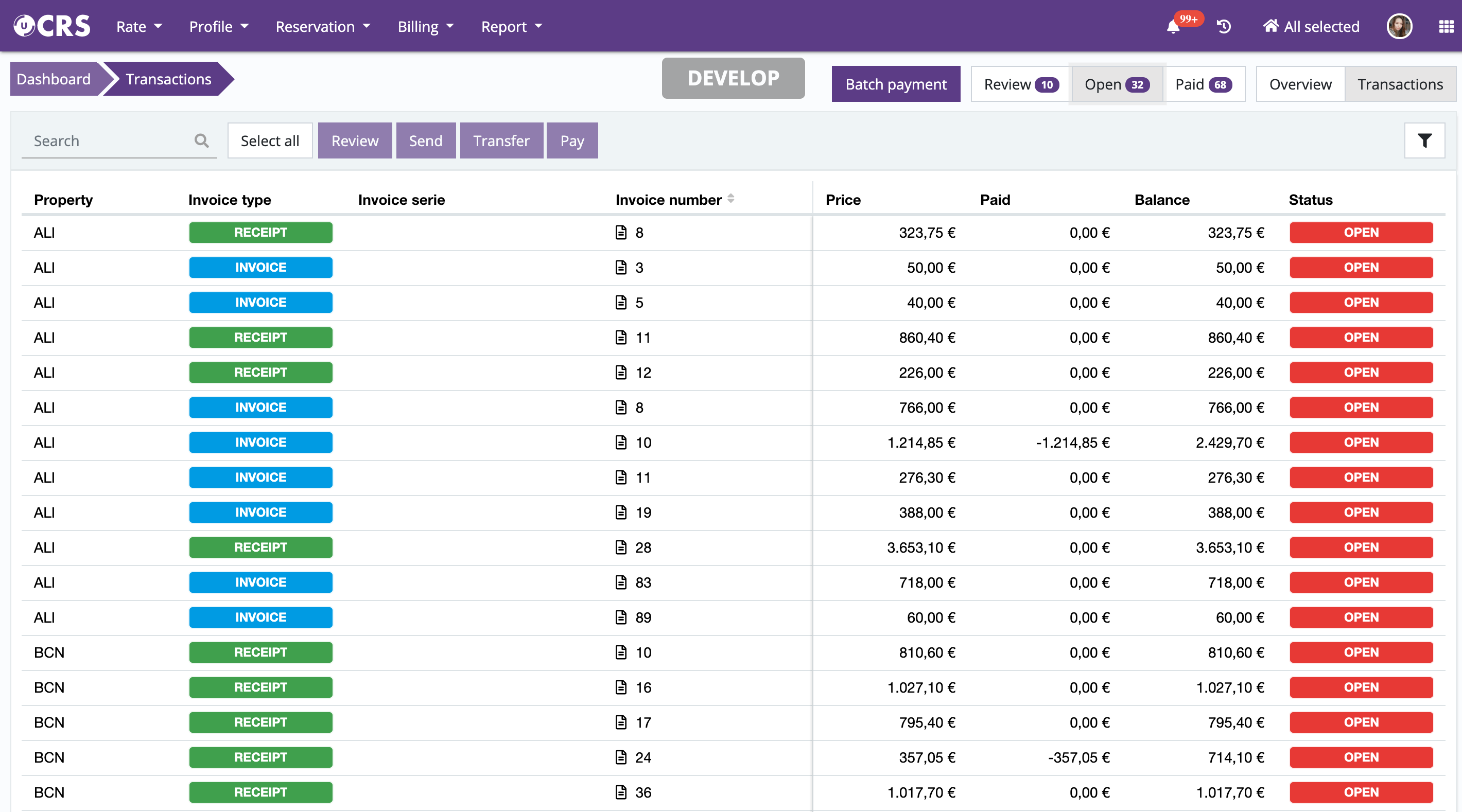Open document icon for ALI receipt 28

click(x=621, y=547)
